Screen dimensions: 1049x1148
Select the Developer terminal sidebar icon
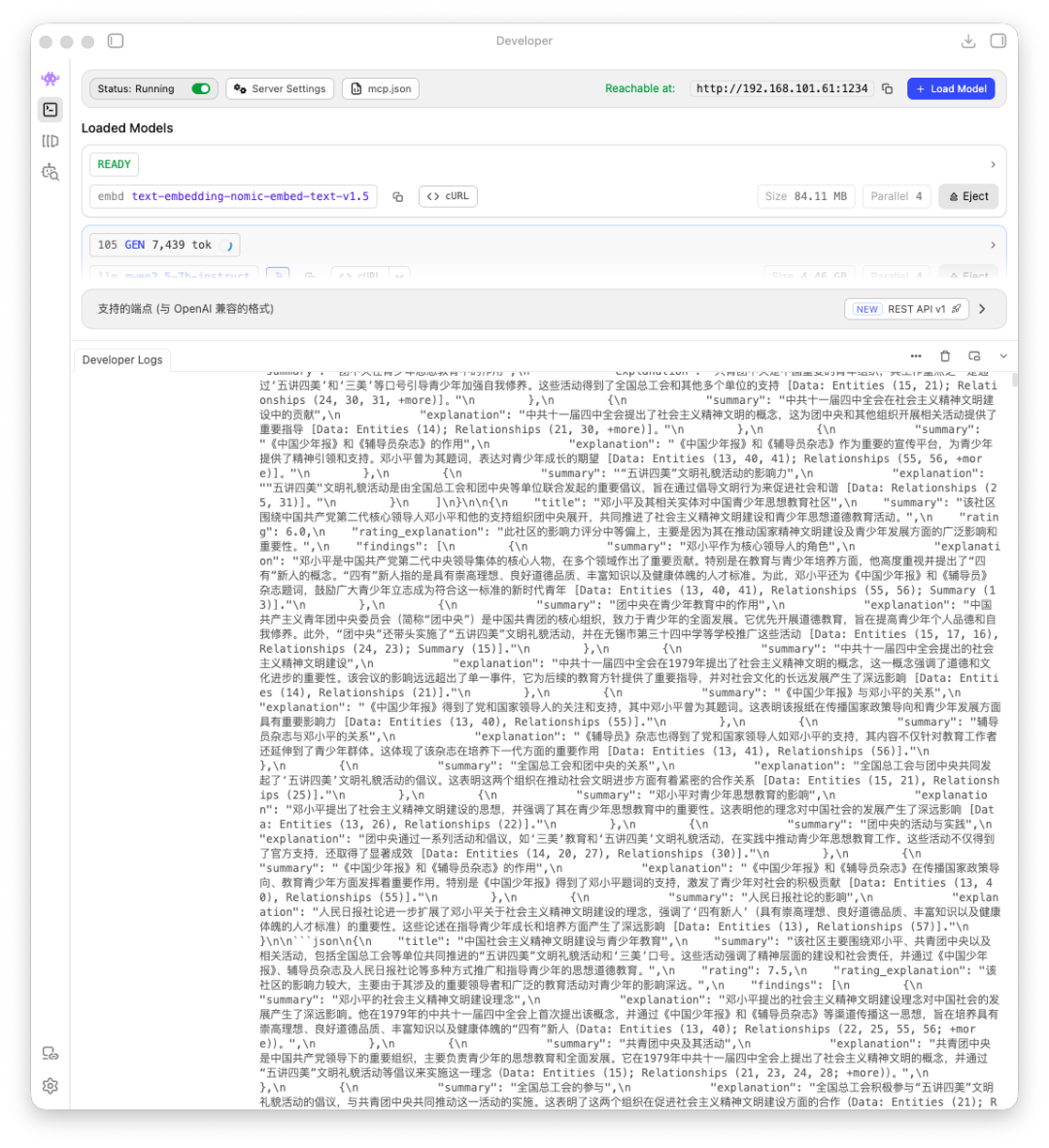[x=51, y=110]
